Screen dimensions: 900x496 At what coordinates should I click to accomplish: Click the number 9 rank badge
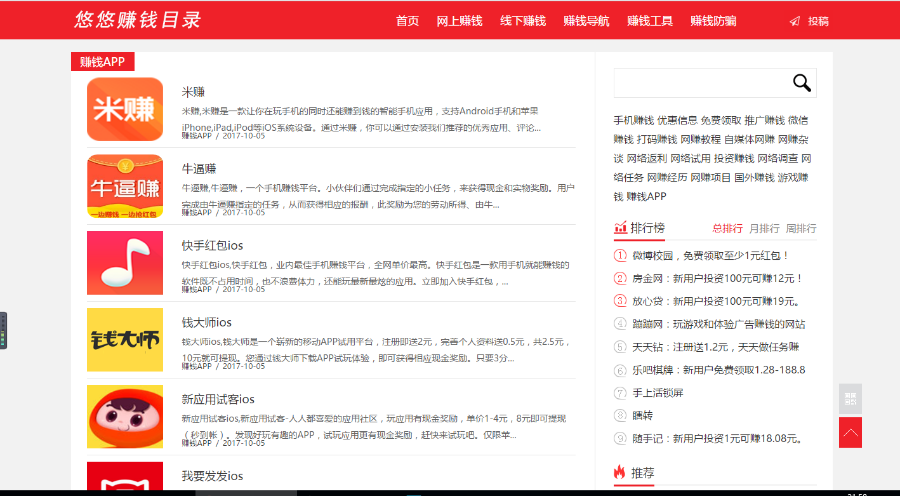point(620,439)
